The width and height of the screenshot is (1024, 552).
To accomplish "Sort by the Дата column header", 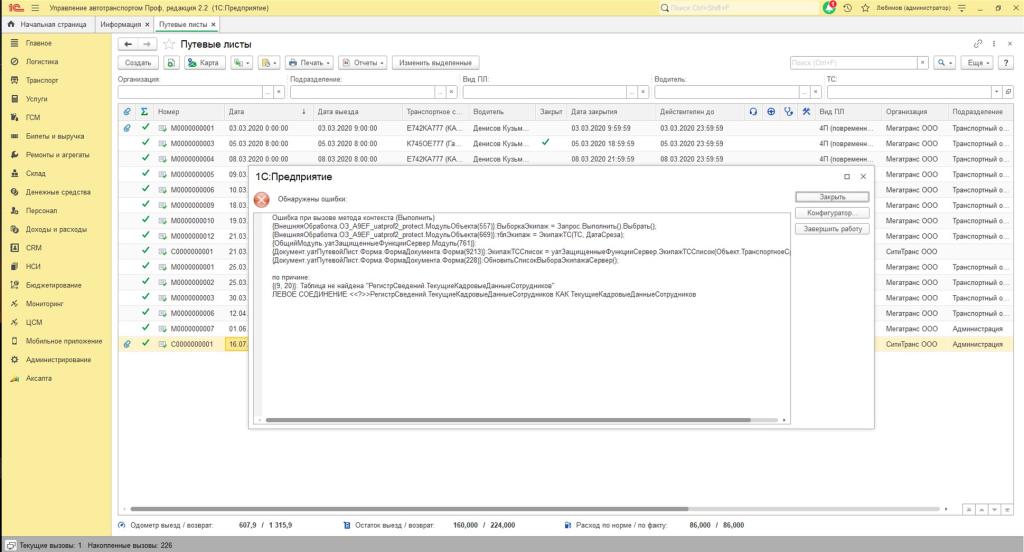I will coord(268,112).
